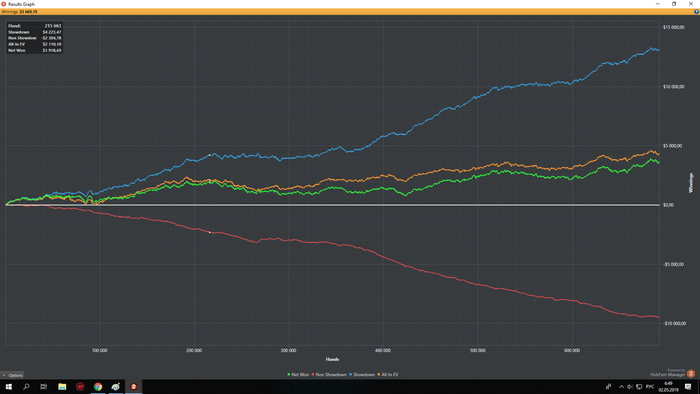Click the Non Showdown value in stats box

(51, 38)
